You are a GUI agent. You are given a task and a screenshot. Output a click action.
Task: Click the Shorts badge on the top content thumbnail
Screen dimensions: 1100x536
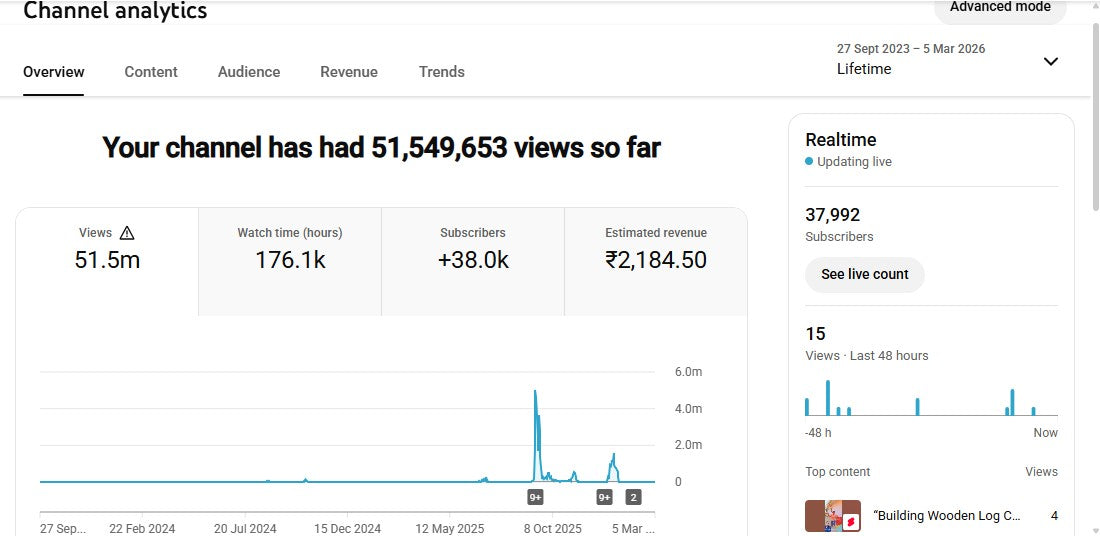[852, 521]
